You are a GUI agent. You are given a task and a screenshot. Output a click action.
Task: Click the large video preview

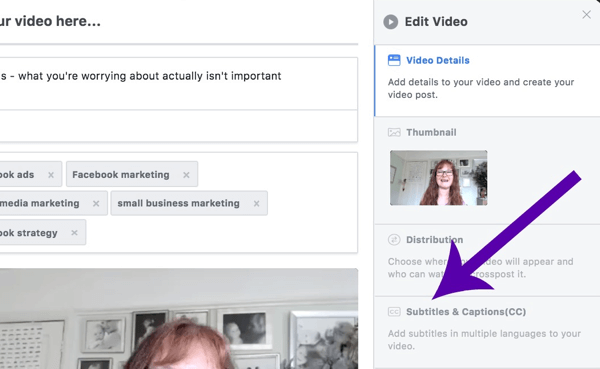pyautogui.click(x=179, y=318)
